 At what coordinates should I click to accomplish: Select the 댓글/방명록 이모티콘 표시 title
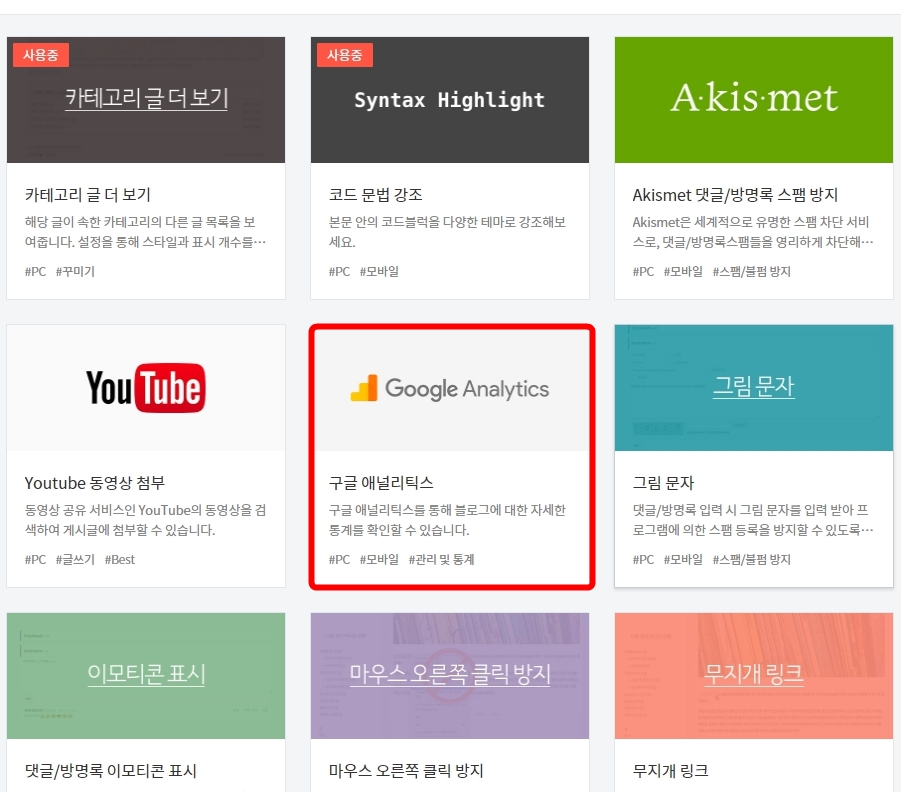click(110, 771)
